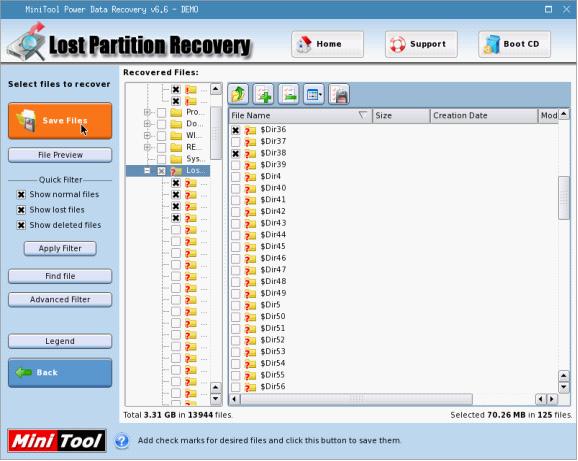This screenshot has height=461, width=578.
Task: Click the file list scroll down arrow
Action: pyautogui.click(x=564, y=388)
